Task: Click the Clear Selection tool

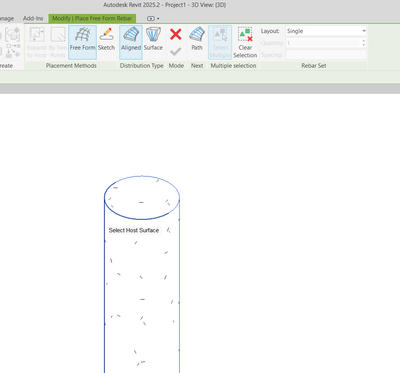Action: point(245,42)
